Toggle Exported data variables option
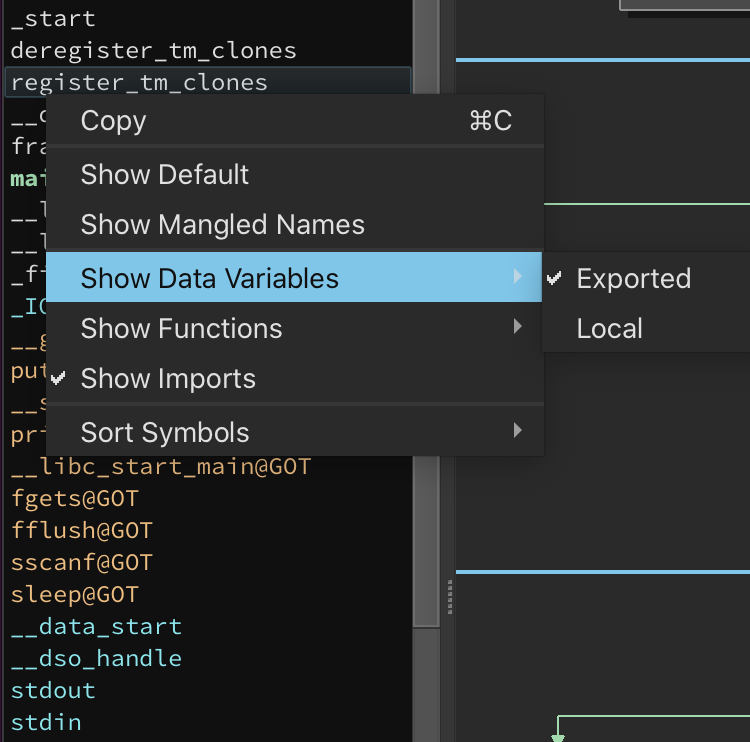Image resolution: width=750 pixels, height=742 pixels. click(646, 278)
